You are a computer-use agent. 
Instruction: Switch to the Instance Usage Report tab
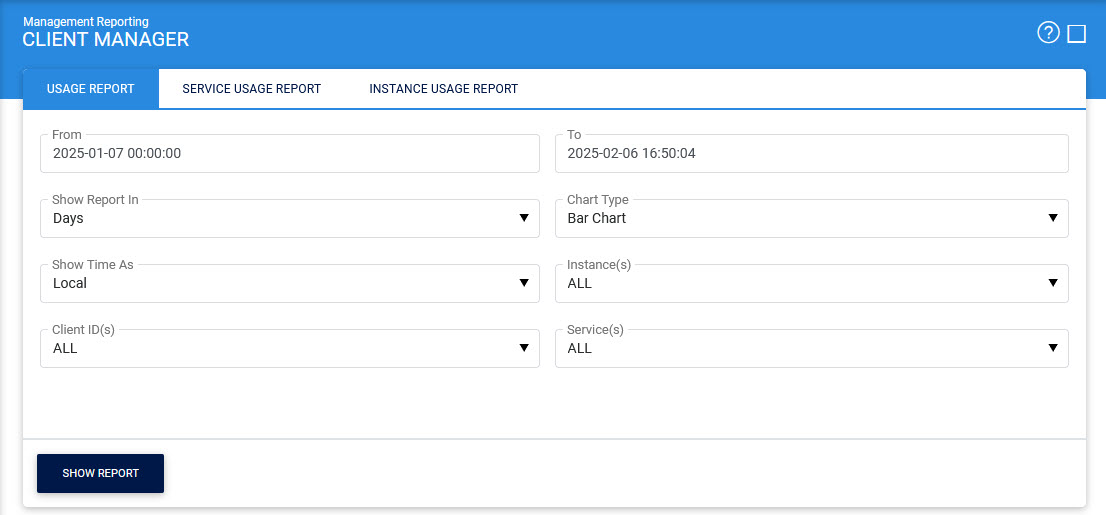(443, 89)
